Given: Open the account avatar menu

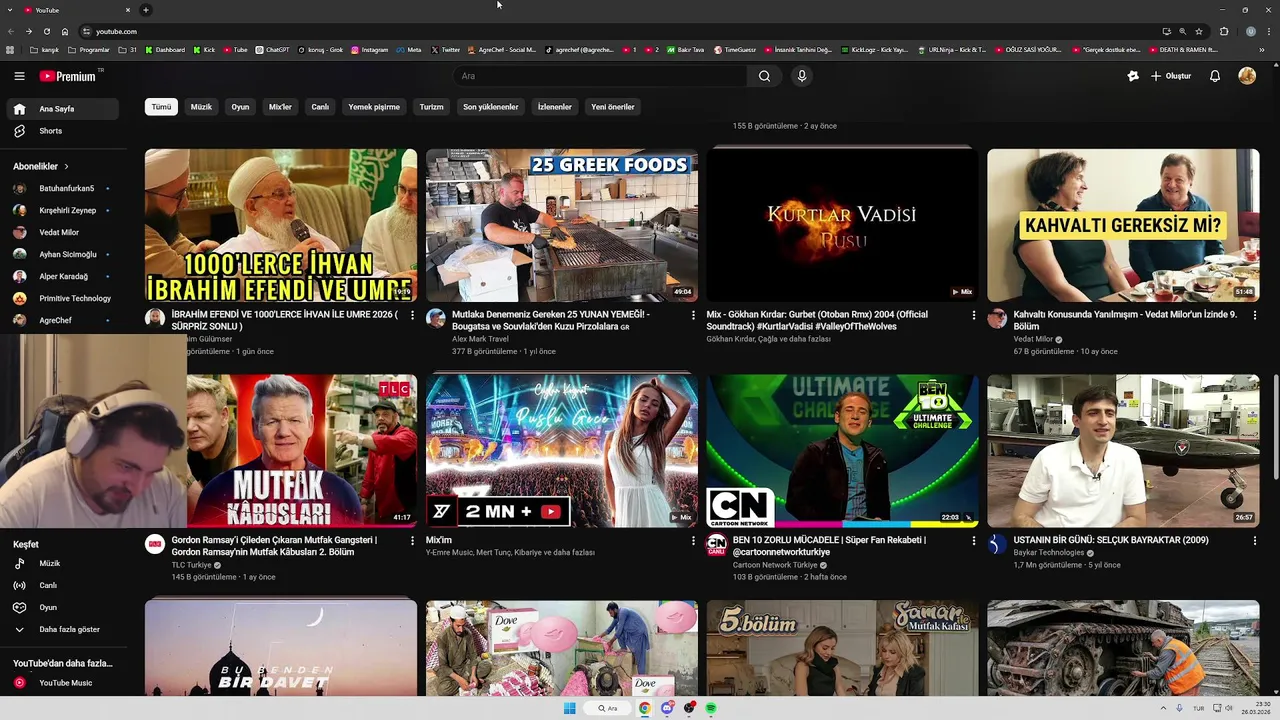Looking at the screenshot, I should tap(1247, 76).
